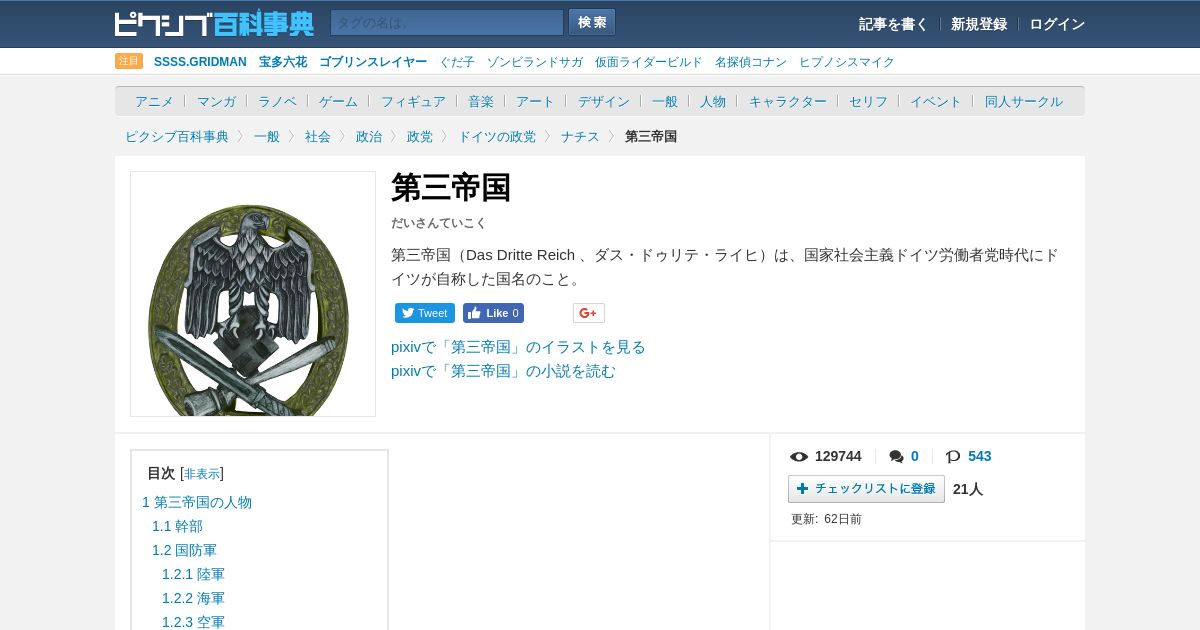Open the comment count 0 link

pyautogui.click(x=914, y=456)
